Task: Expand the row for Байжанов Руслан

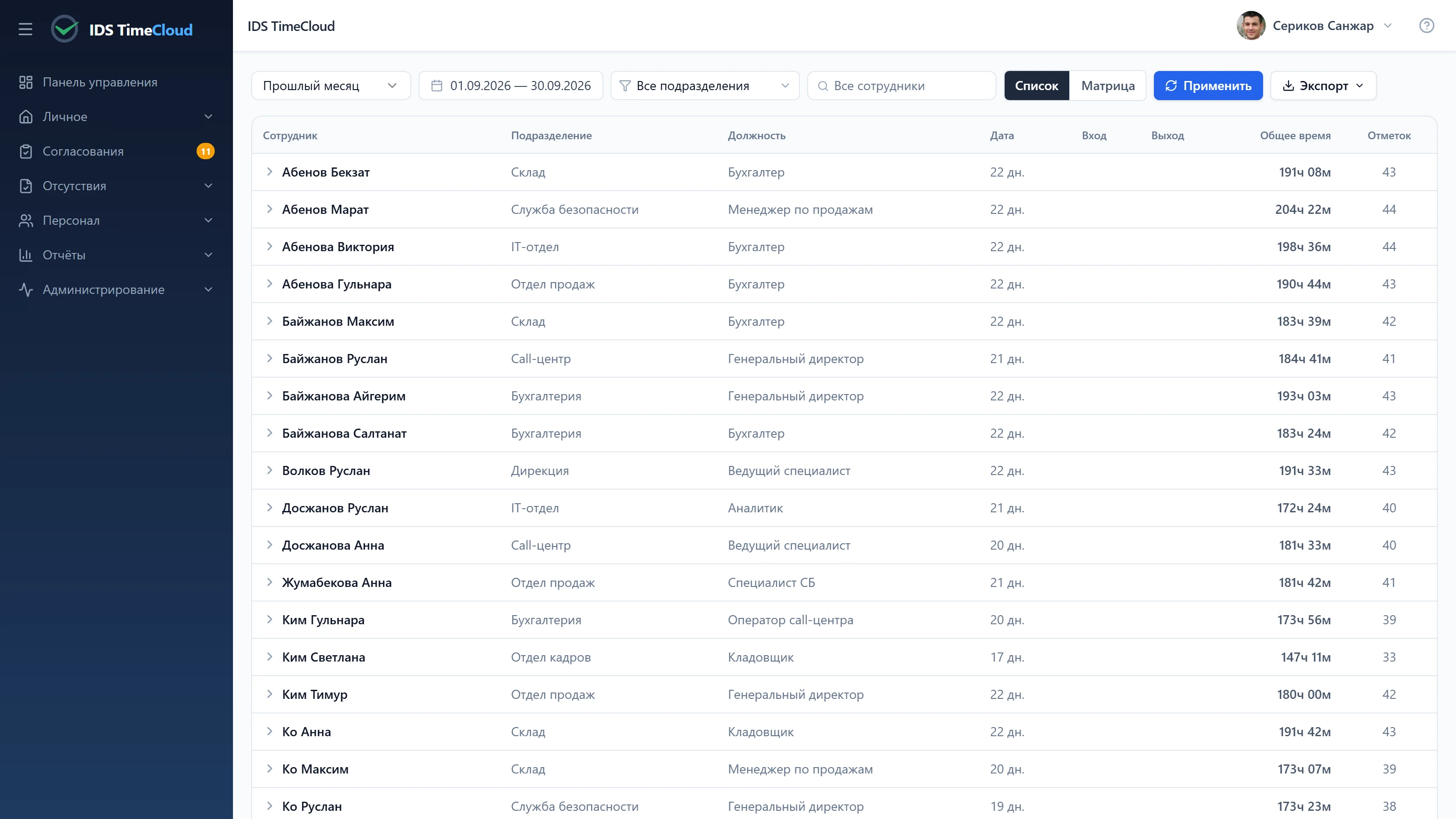Action: point(270,359)
